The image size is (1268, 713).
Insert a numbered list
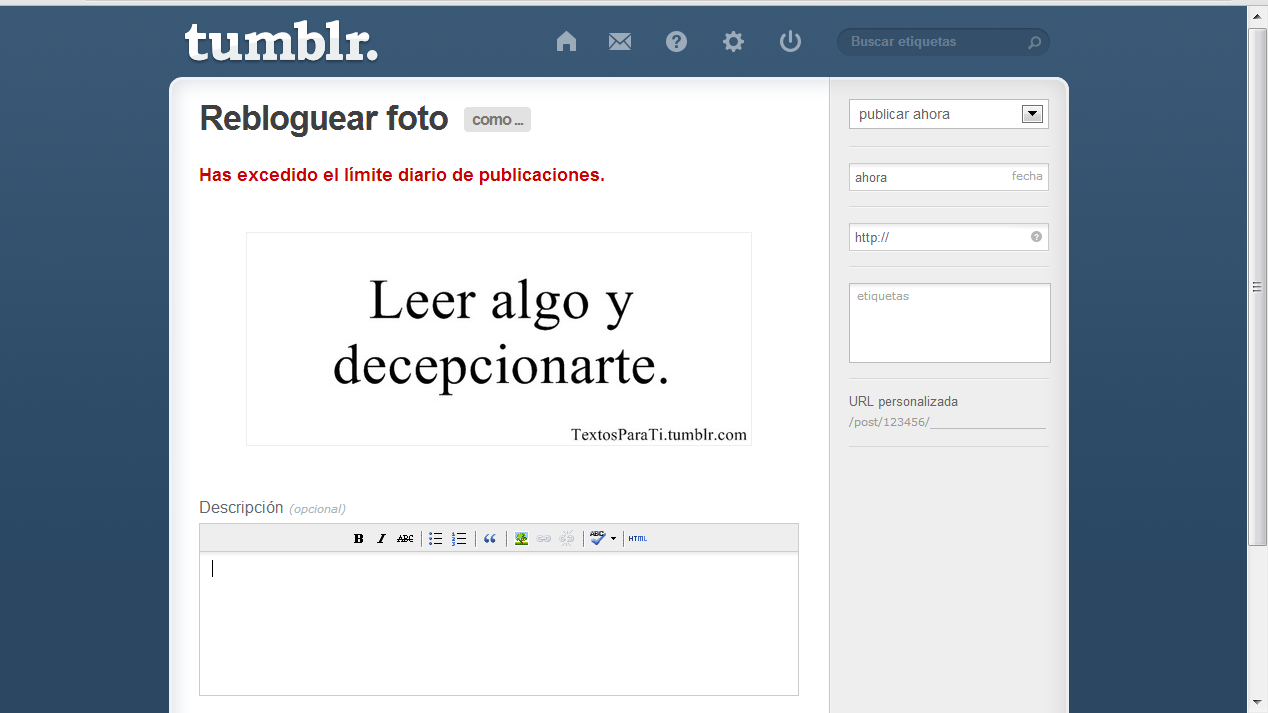(x=459, y=538)
